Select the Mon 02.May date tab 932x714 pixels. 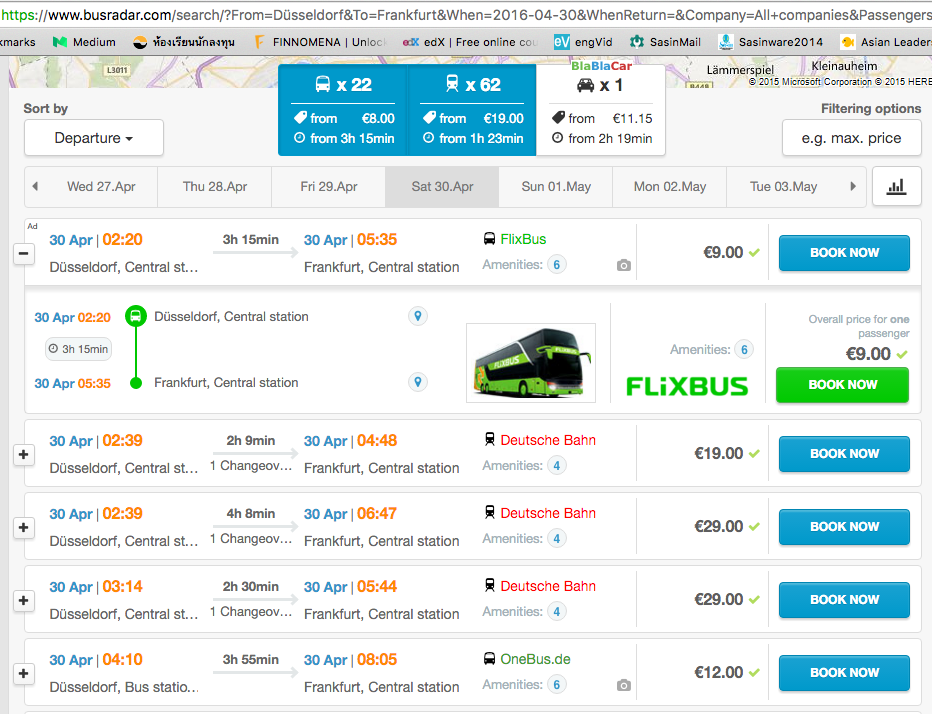670,187
